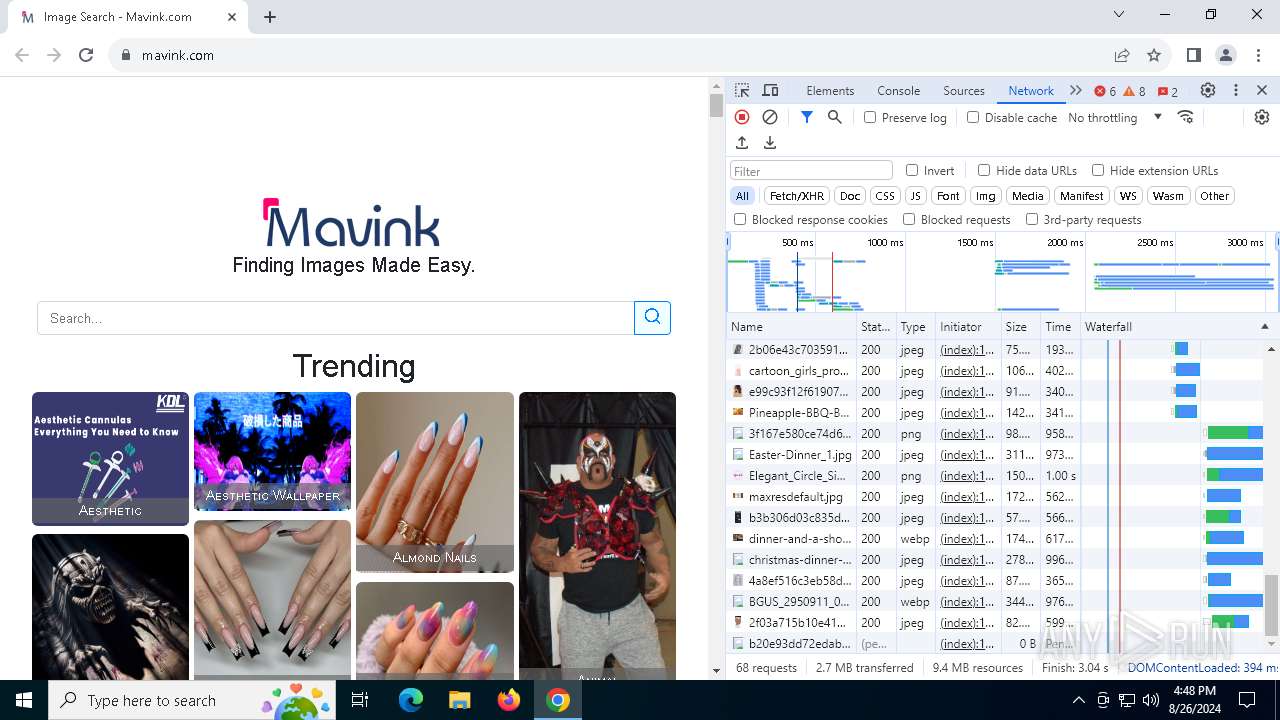Click the network Filter text field
This screenshot has width=1280, height=720.
point(811,171)
